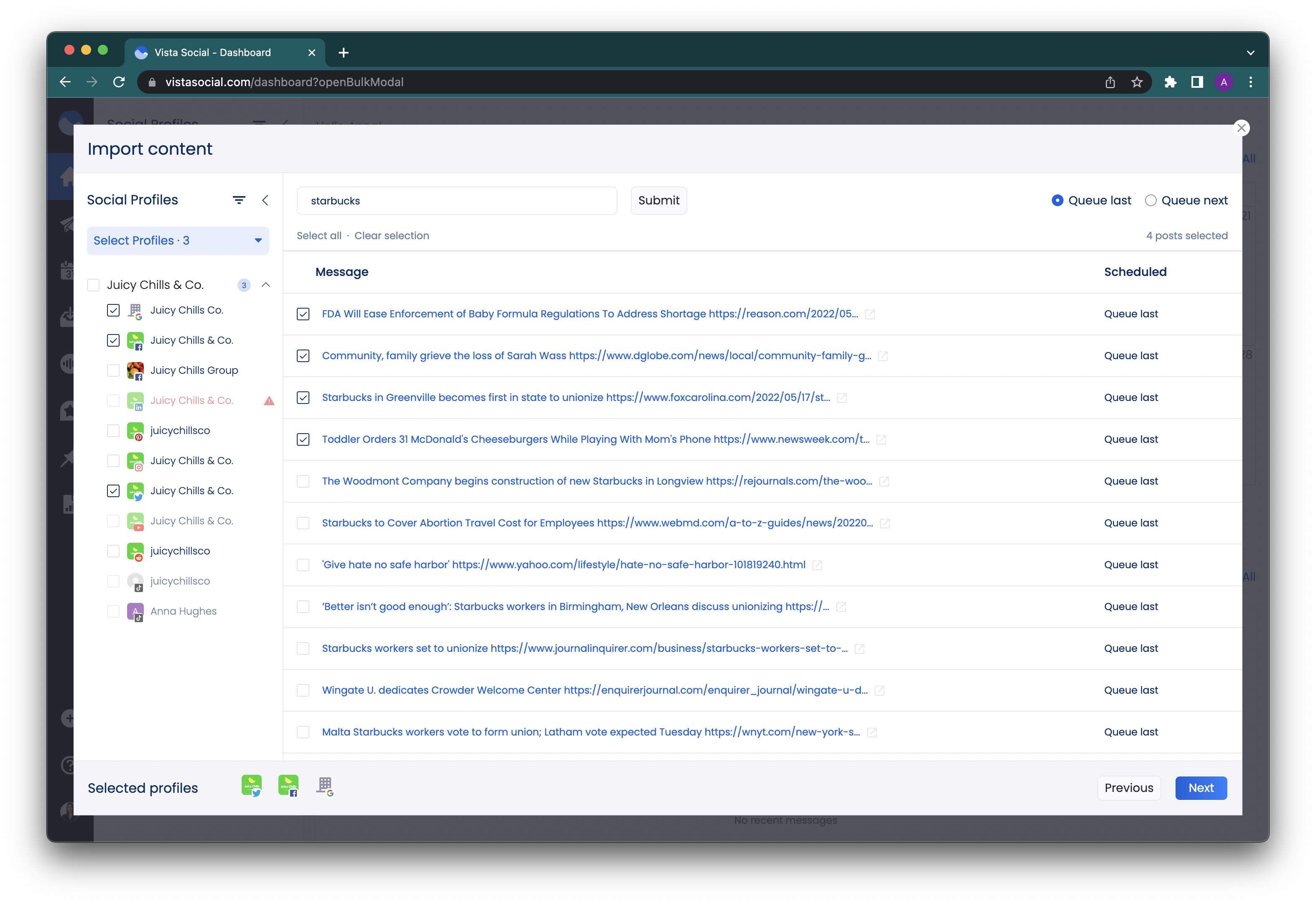
Task: Click the 4 posts selected counter
Action: pyautogui.click(x=1186, y=236)
